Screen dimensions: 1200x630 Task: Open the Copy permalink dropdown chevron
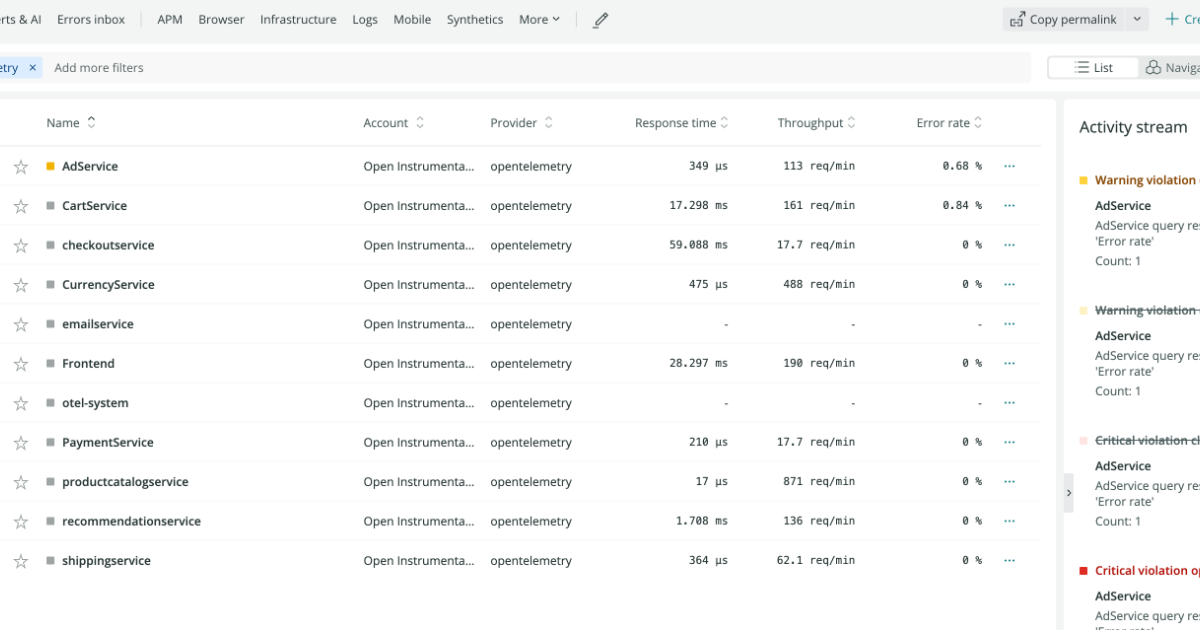1136,18
